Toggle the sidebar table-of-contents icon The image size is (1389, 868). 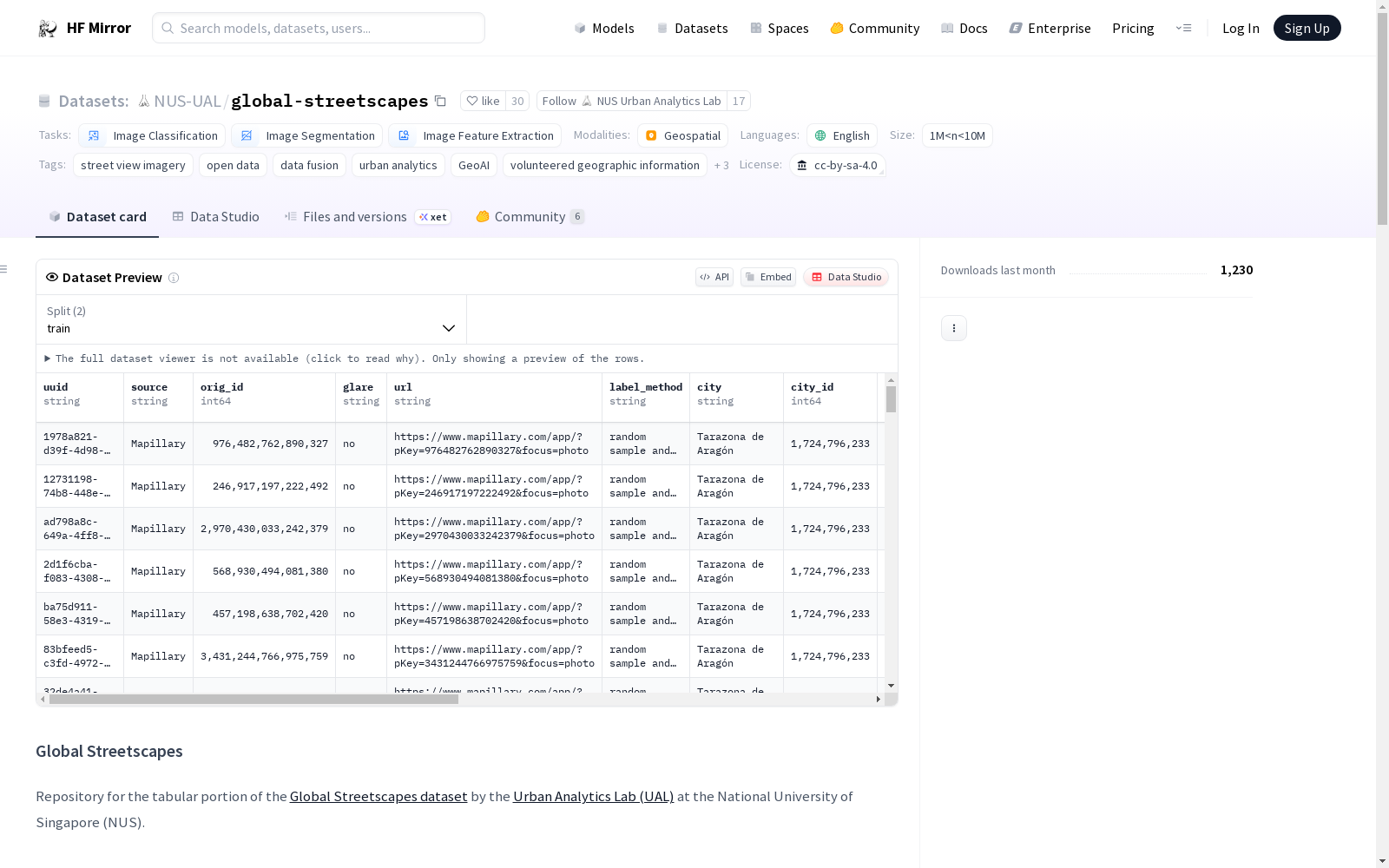(4, 269)
